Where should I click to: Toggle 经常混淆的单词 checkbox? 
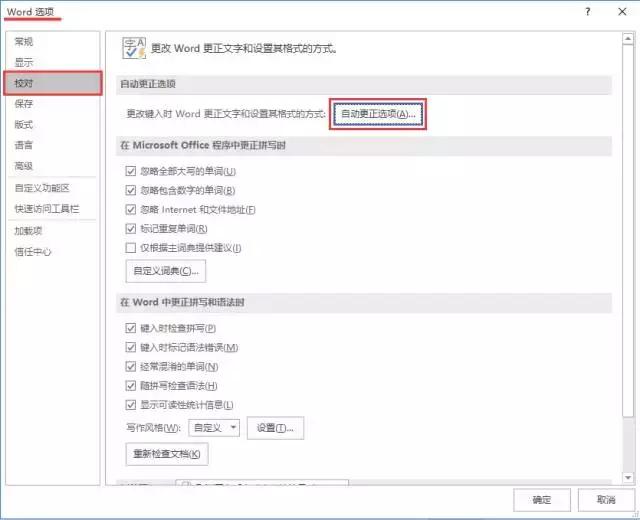pyautogui.click(x=131, y=367)
